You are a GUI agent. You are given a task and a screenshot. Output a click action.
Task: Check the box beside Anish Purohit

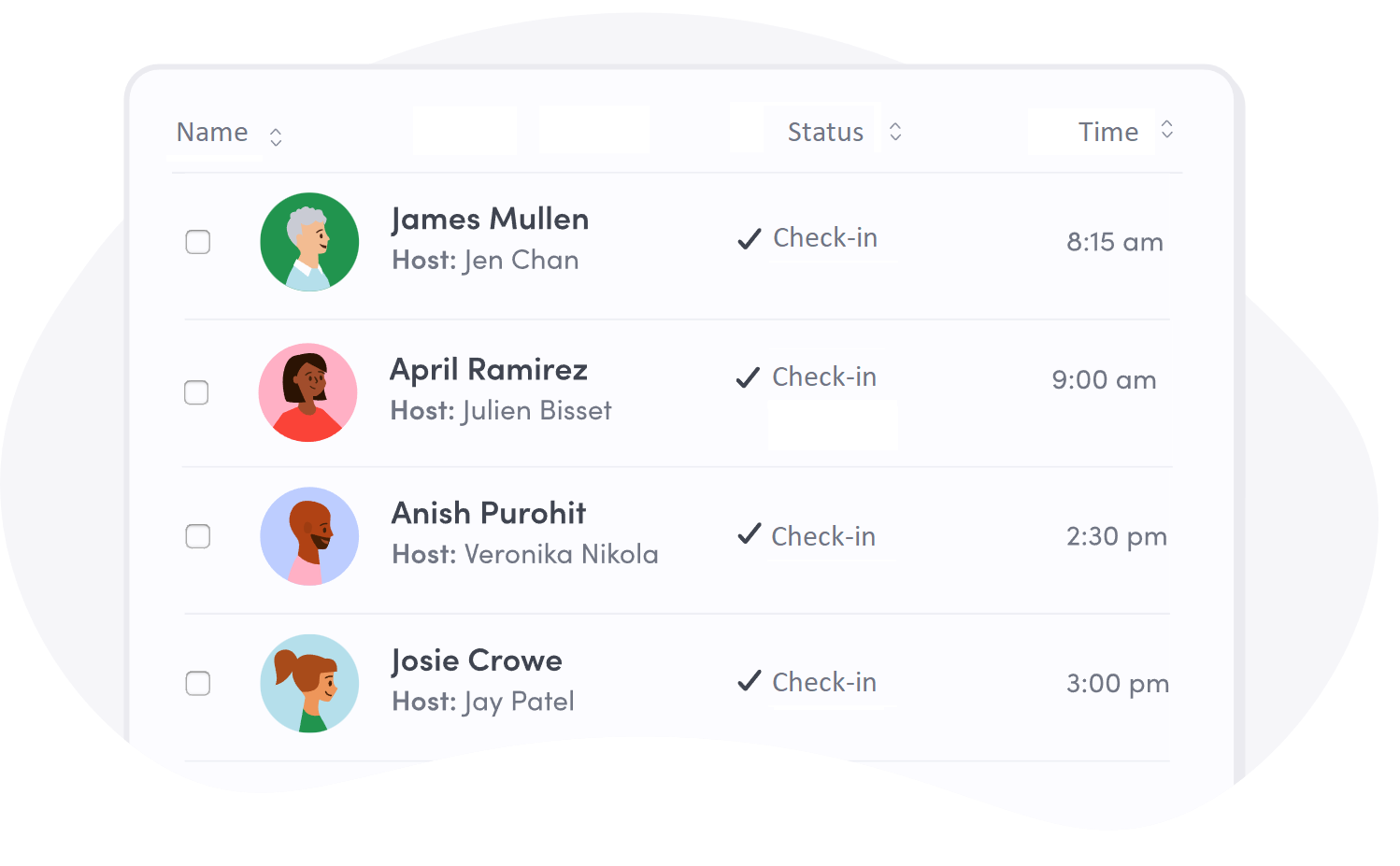(x=198, y=536)
